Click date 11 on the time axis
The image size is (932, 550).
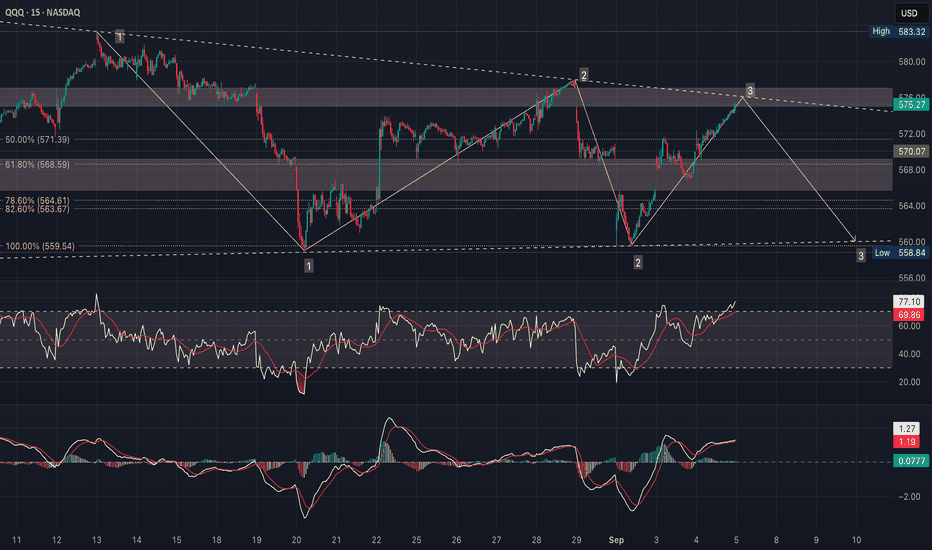point(17,540)
